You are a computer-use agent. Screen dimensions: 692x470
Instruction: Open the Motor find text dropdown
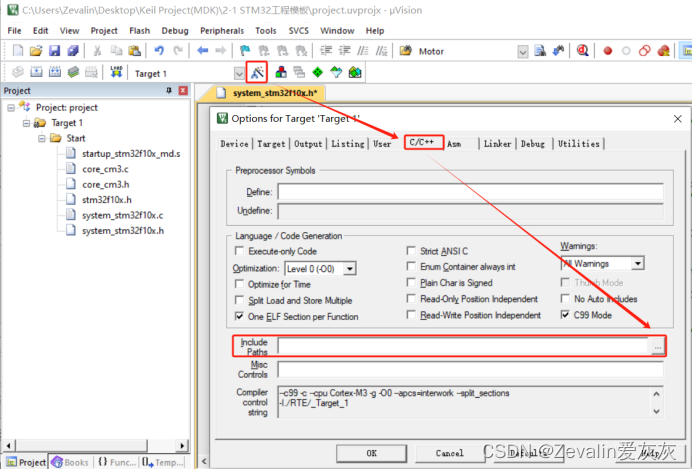pyautogui.click(x=523, y=52)
